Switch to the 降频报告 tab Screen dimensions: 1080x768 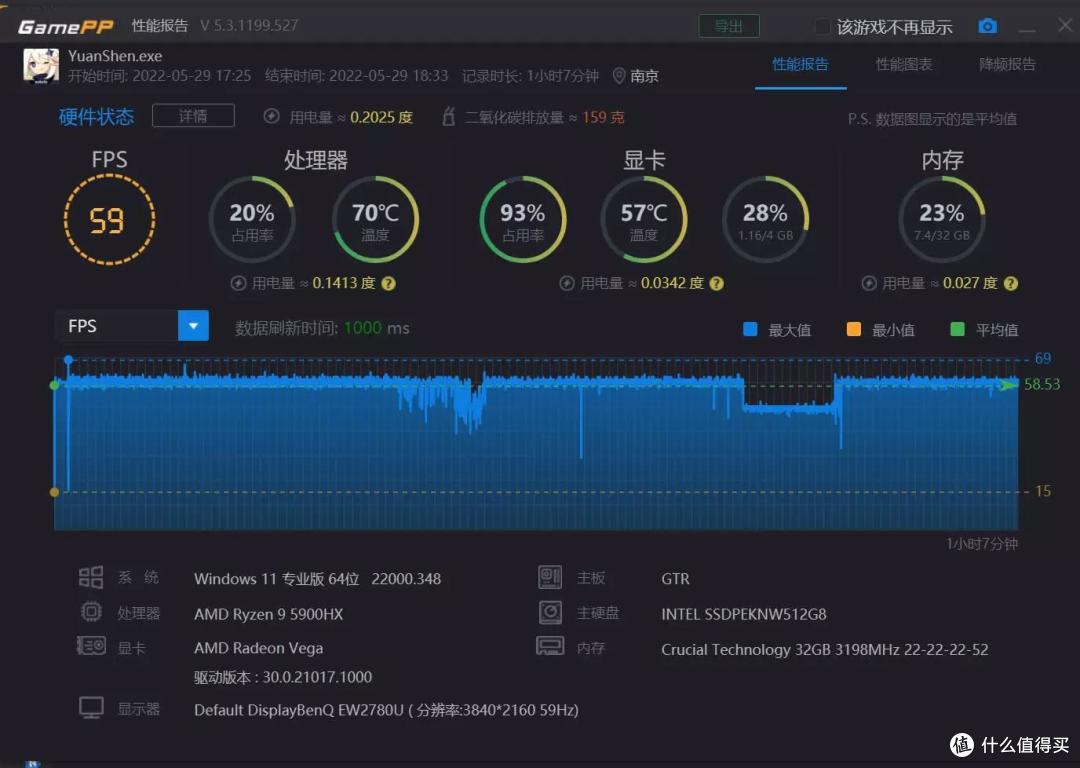1007,65
